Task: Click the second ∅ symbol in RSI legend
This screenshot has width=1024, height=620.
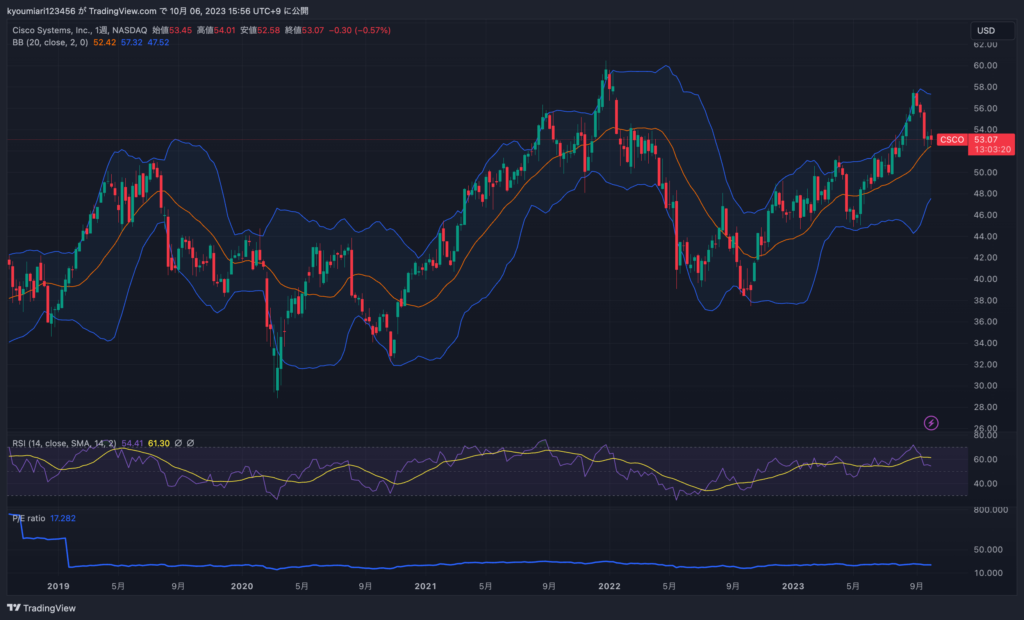Action: tap(191, 443)
